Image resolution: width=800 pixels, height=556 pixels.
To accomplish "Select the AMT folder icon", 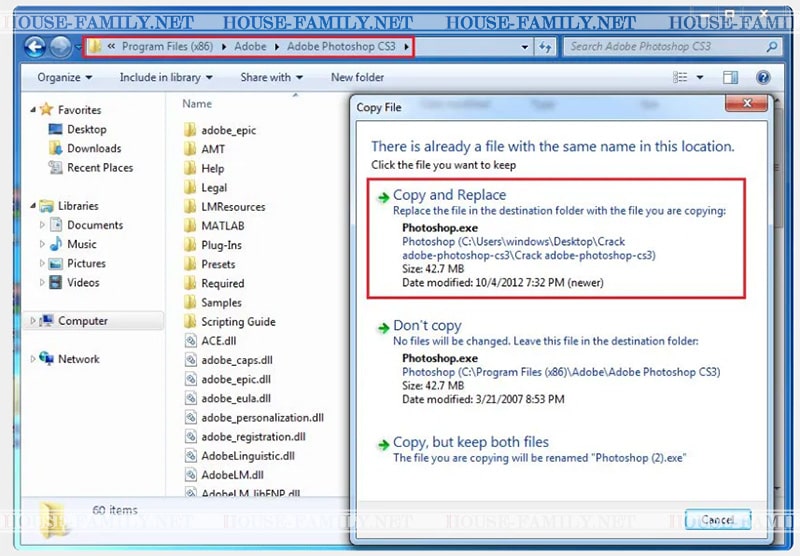I will 190,149.
